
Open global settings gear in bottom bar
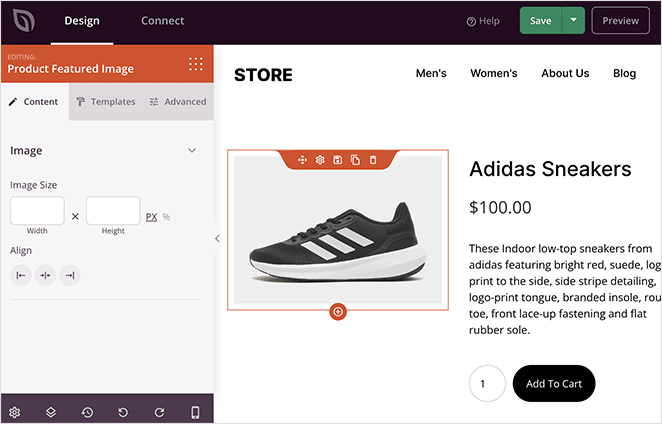[x=14, y=412]
